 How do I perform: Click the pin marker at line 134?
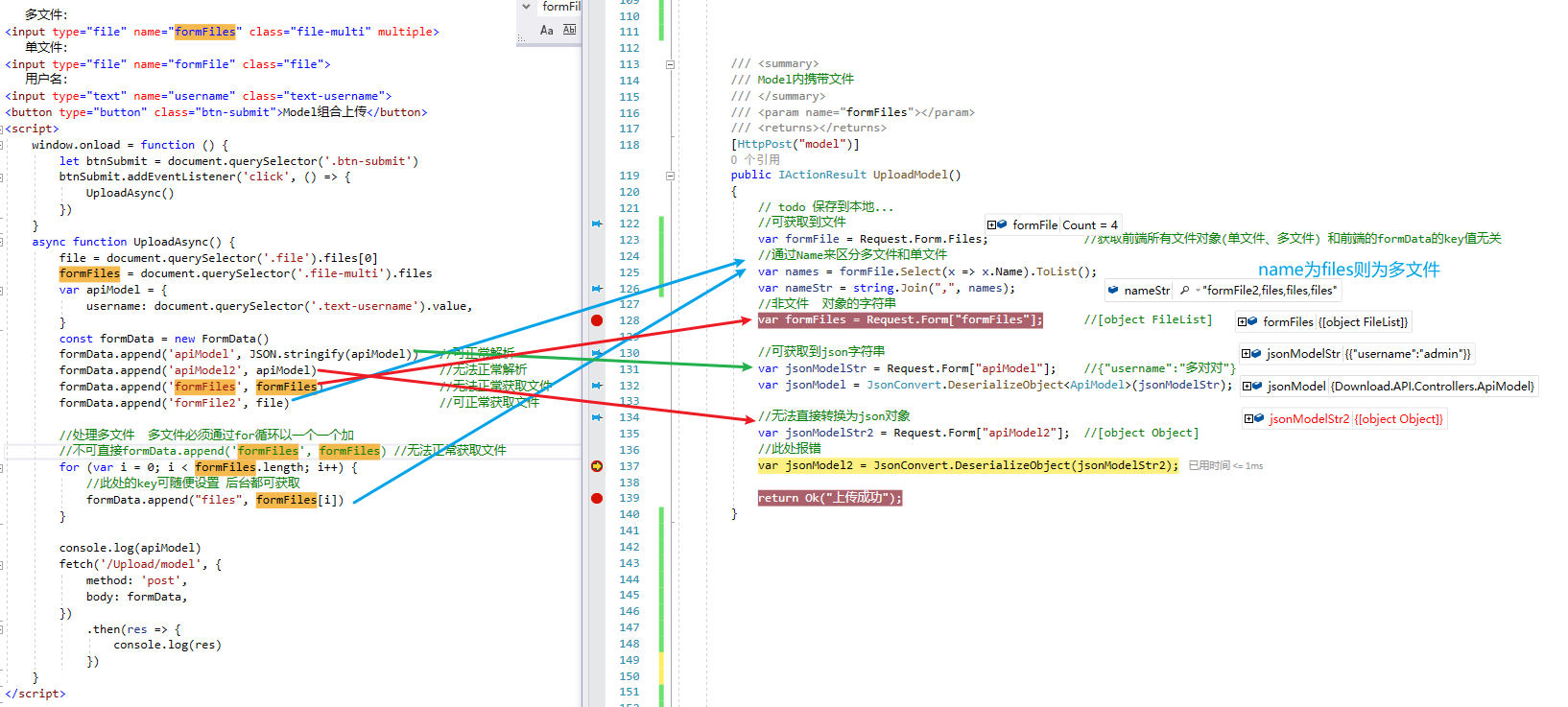pyautogui.click(x=597, y=417)
